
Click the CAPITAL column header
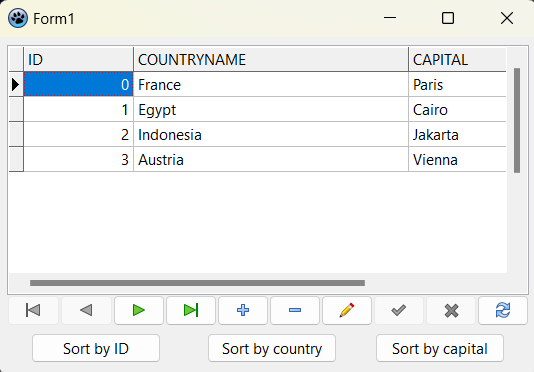457,60
